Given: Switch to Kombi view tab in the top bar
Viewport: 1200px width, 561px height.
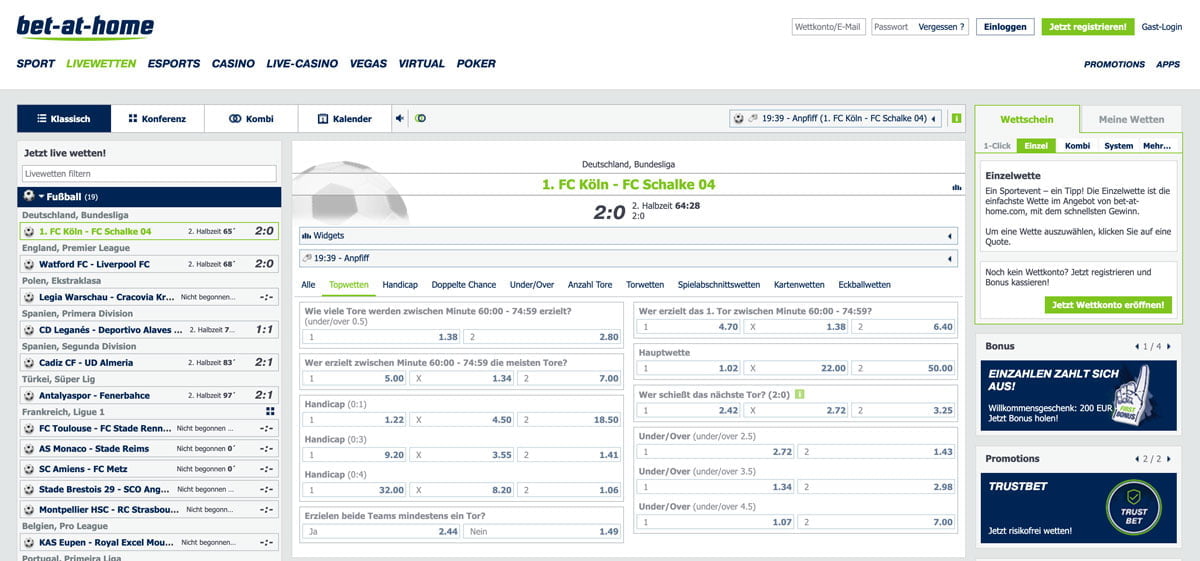Looking at the screenshot, I should [x=251, y=119].
